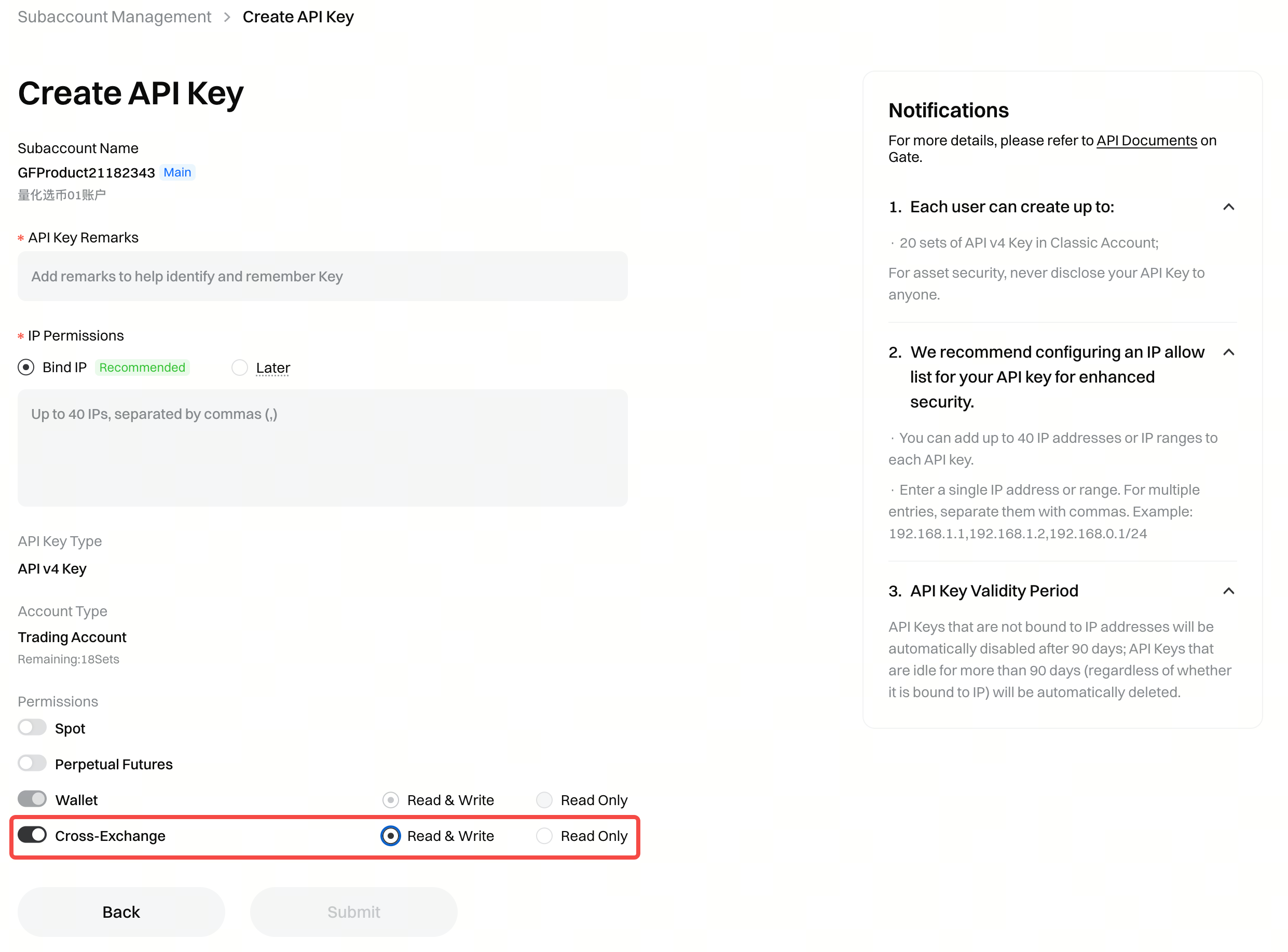Choose Later for IP Permissions
Image resolution: width=1288 pixels, height=952 pixels.
pos(239,367)
